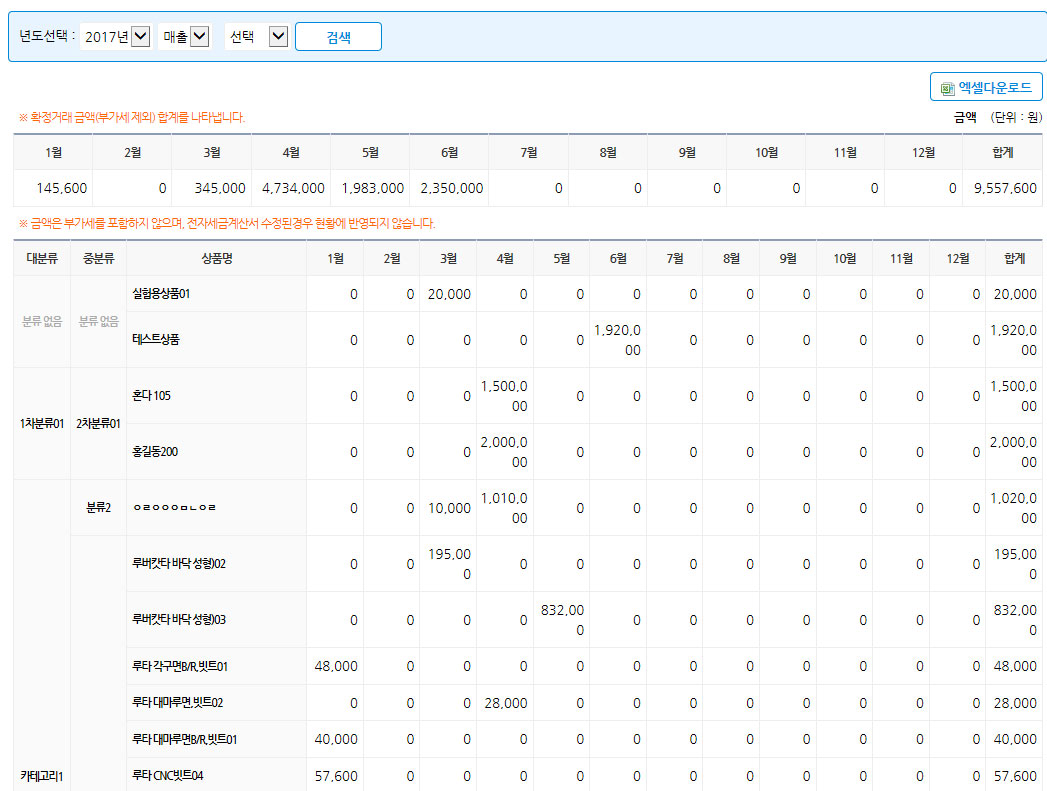Open the 선택 category dropdown
This screenshot has height=791, width=1047.
[x=257, y=36]
